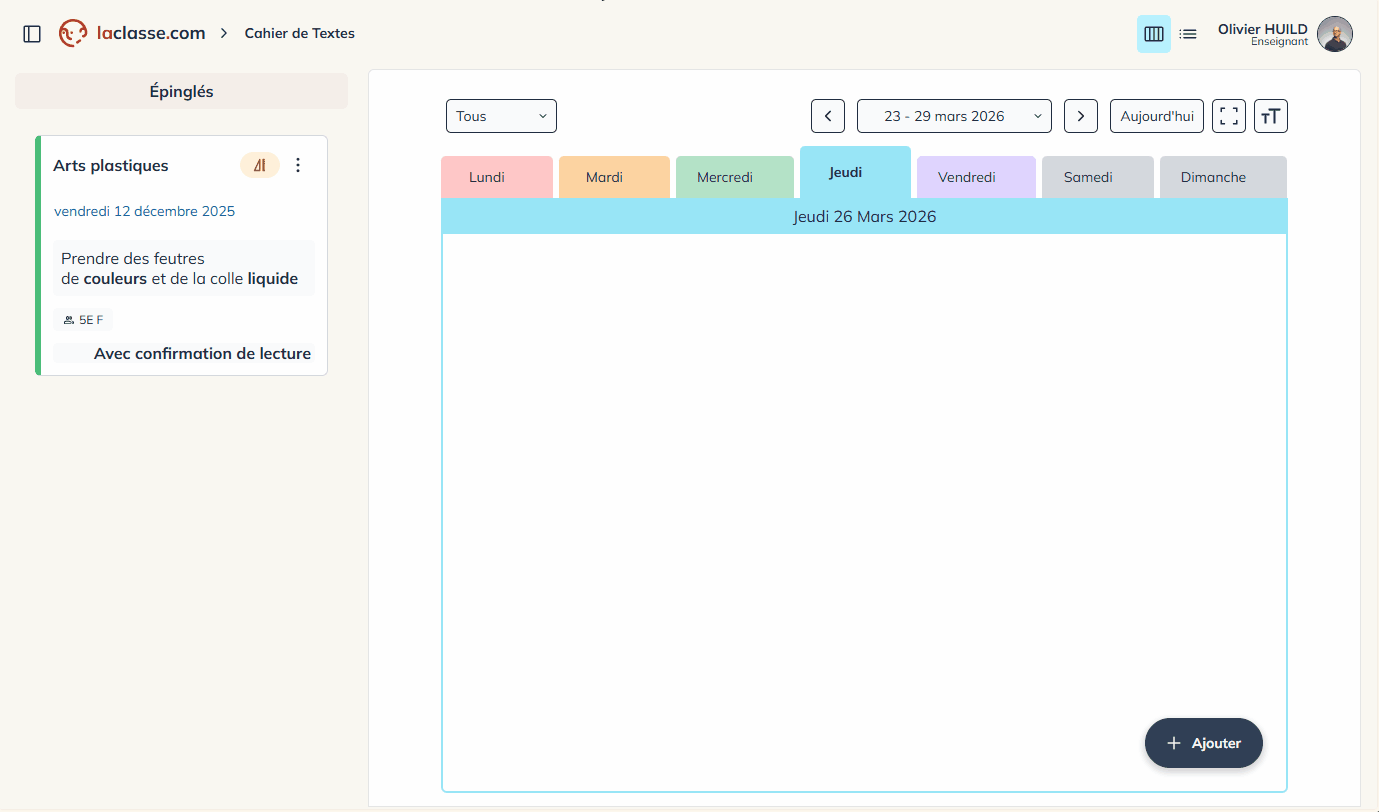1379x812 pixels.
Task: Click the orange subject badge on Arts plastiques
Action: click(x=259, y=166)
